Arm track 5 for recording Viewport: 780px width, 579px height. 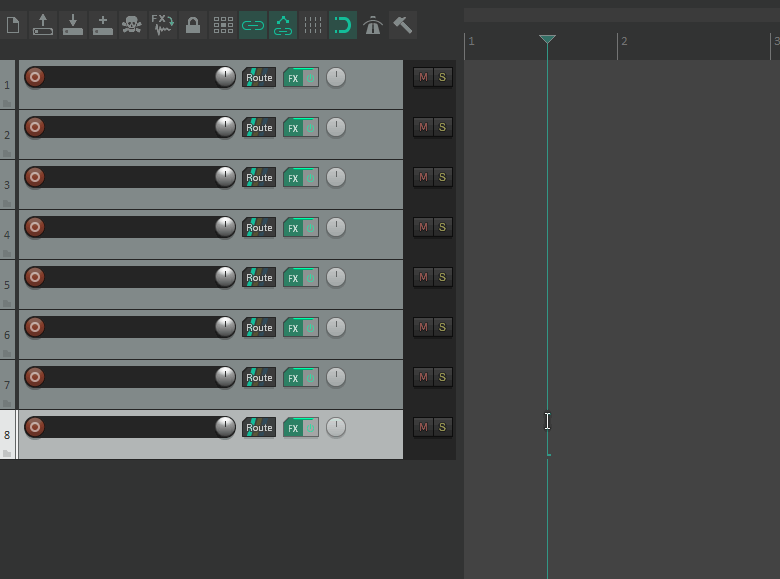[35, 277]
